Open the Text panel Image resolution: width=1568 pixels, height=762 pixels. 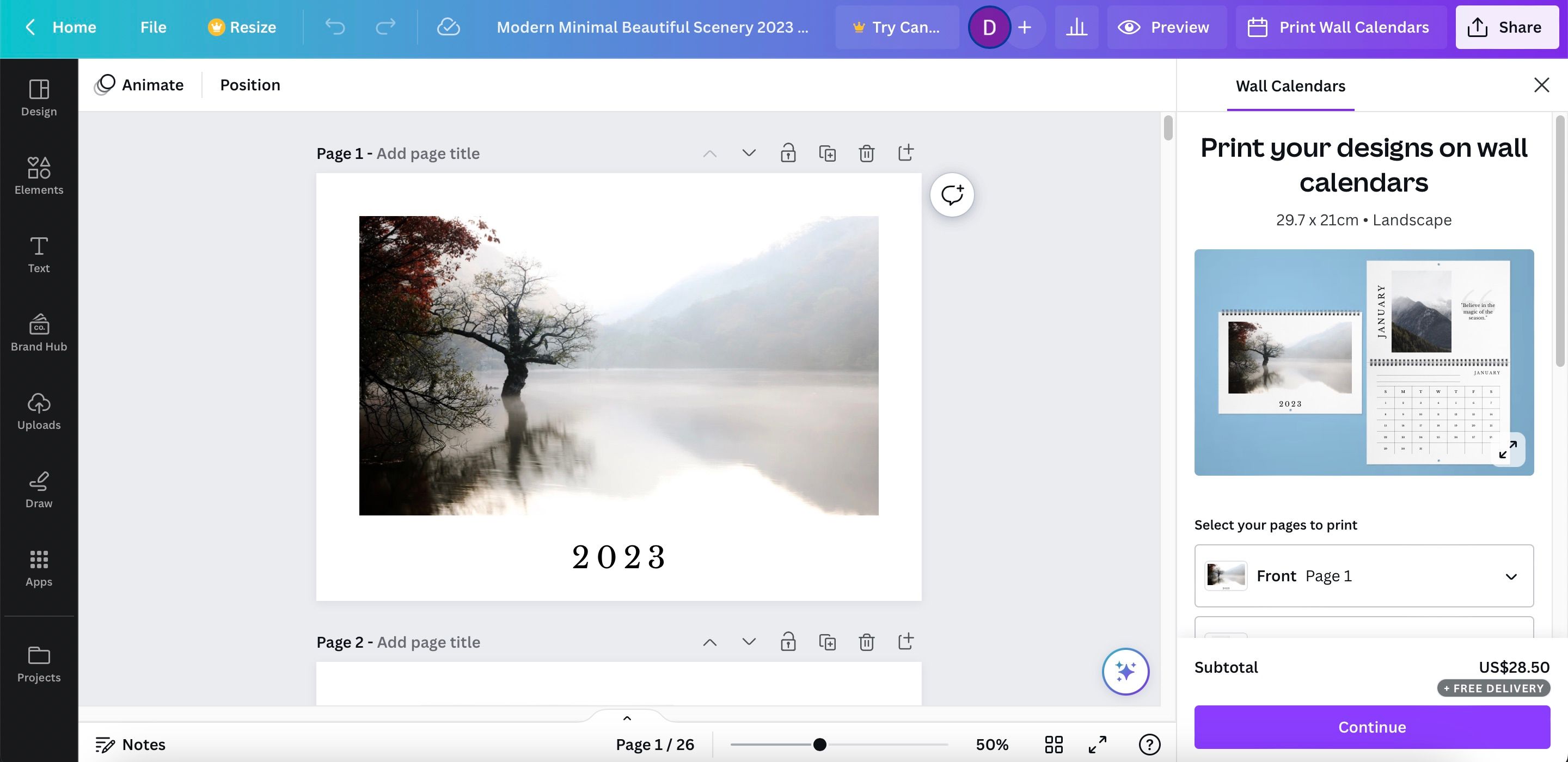[x=38, y=254]
